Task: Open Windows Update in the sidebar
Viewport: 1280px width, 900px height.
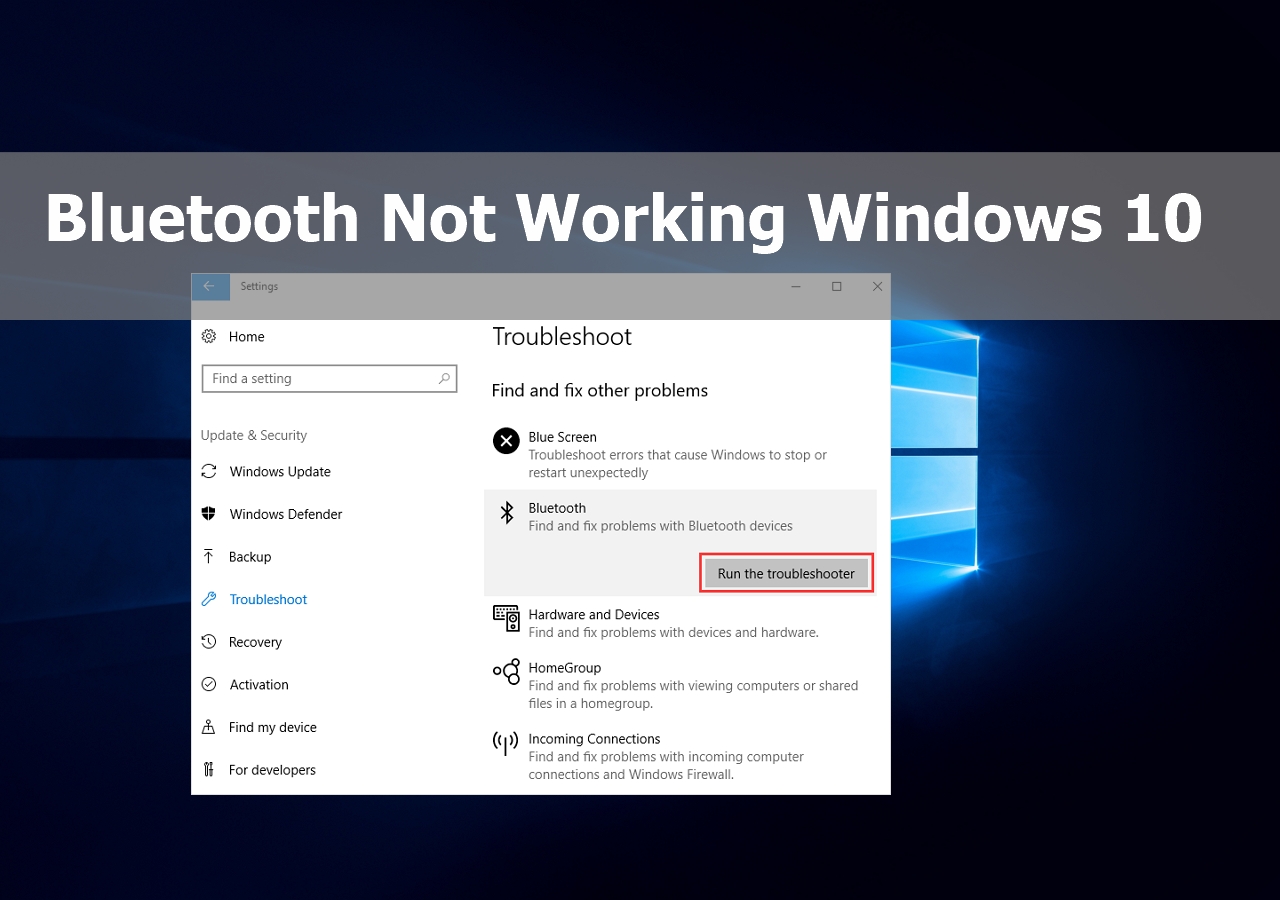Action: pyautogui.click(x=280, y=471)
